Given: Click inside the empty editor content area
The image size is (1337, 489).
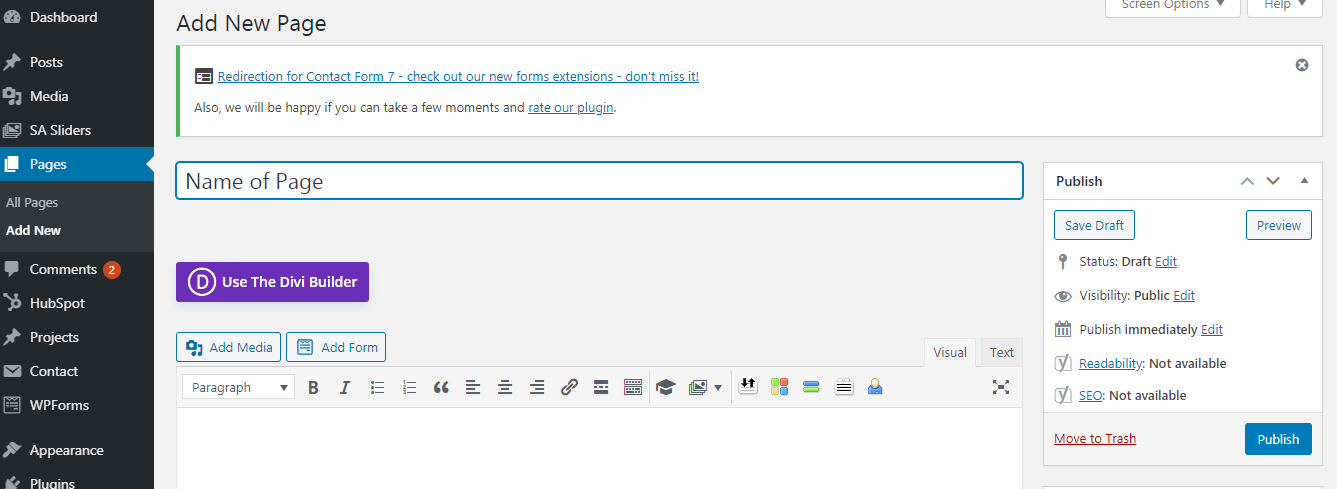Looking at the screenshot, I should (599, 448).
